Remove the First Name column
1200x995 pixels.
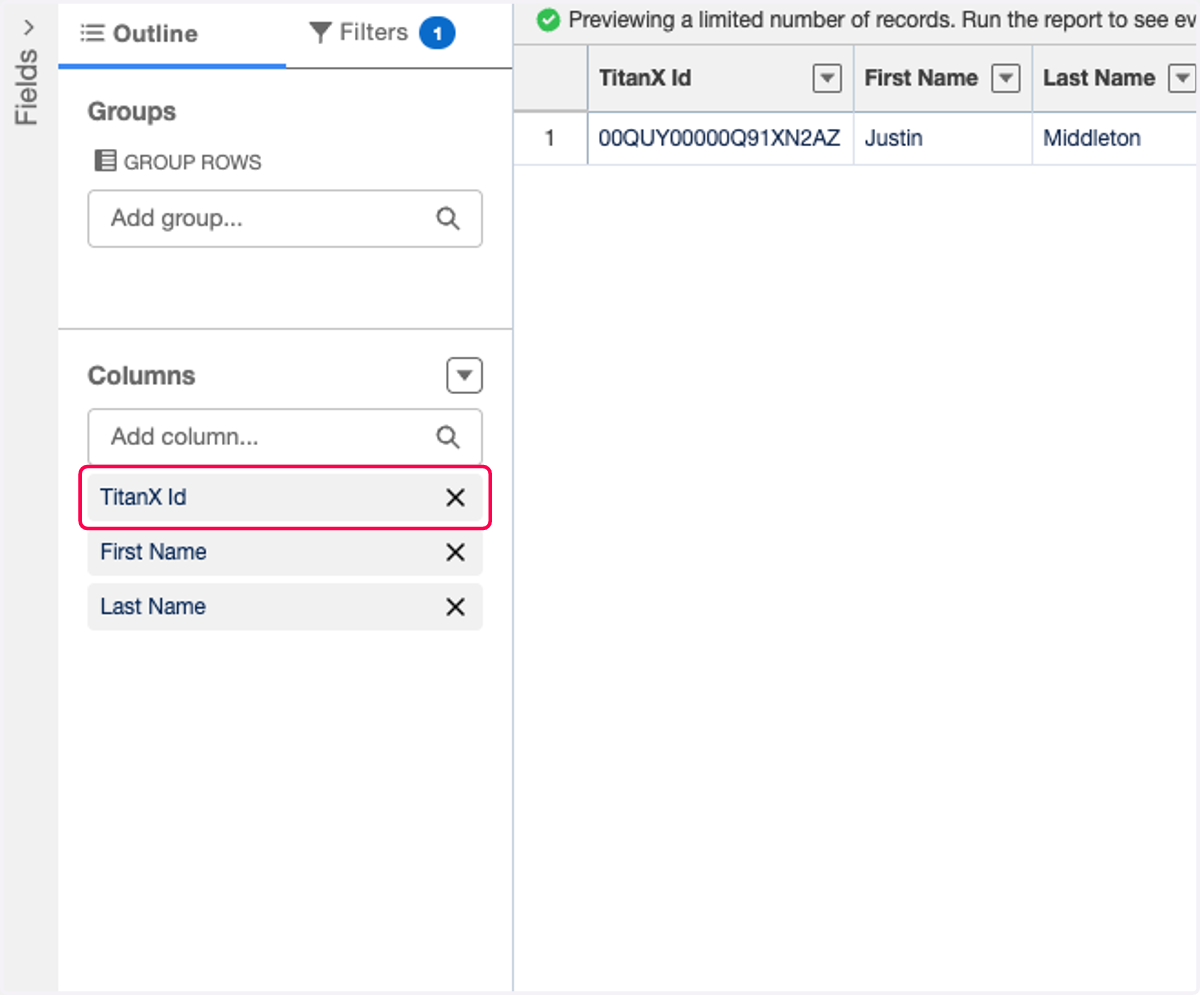(x=455, y=552)
